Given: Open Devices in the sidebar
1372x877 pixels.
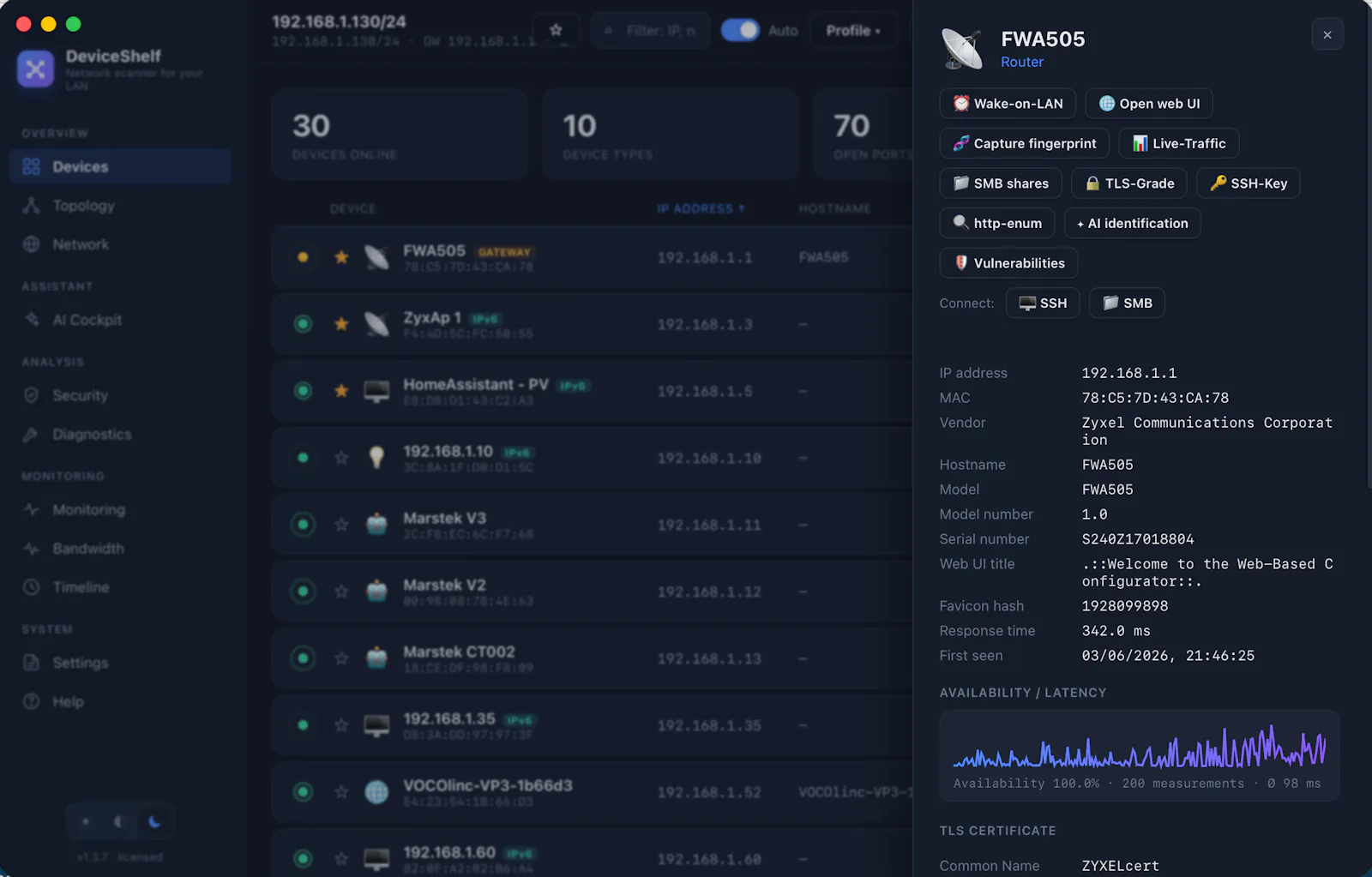Looking at the screenshot, I should click(120, 166).
